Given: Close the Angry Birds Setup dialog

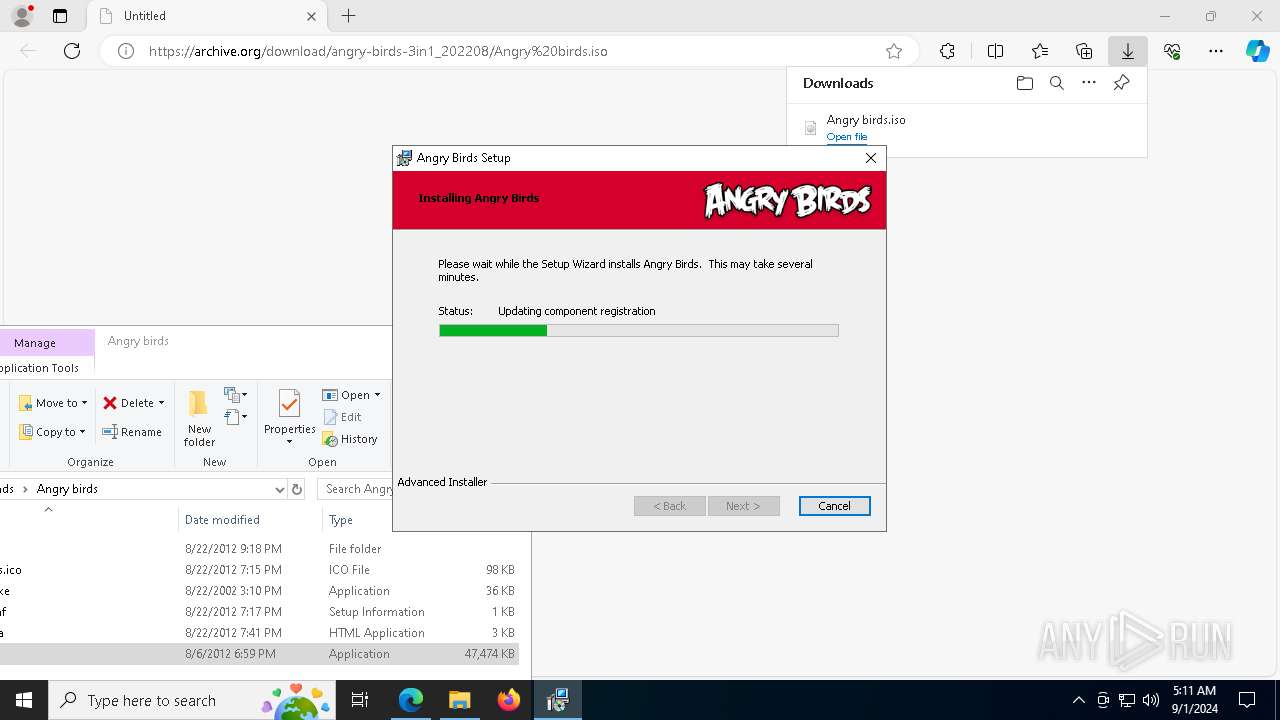Looking at the screenshot, I should [x=870, y=158].
